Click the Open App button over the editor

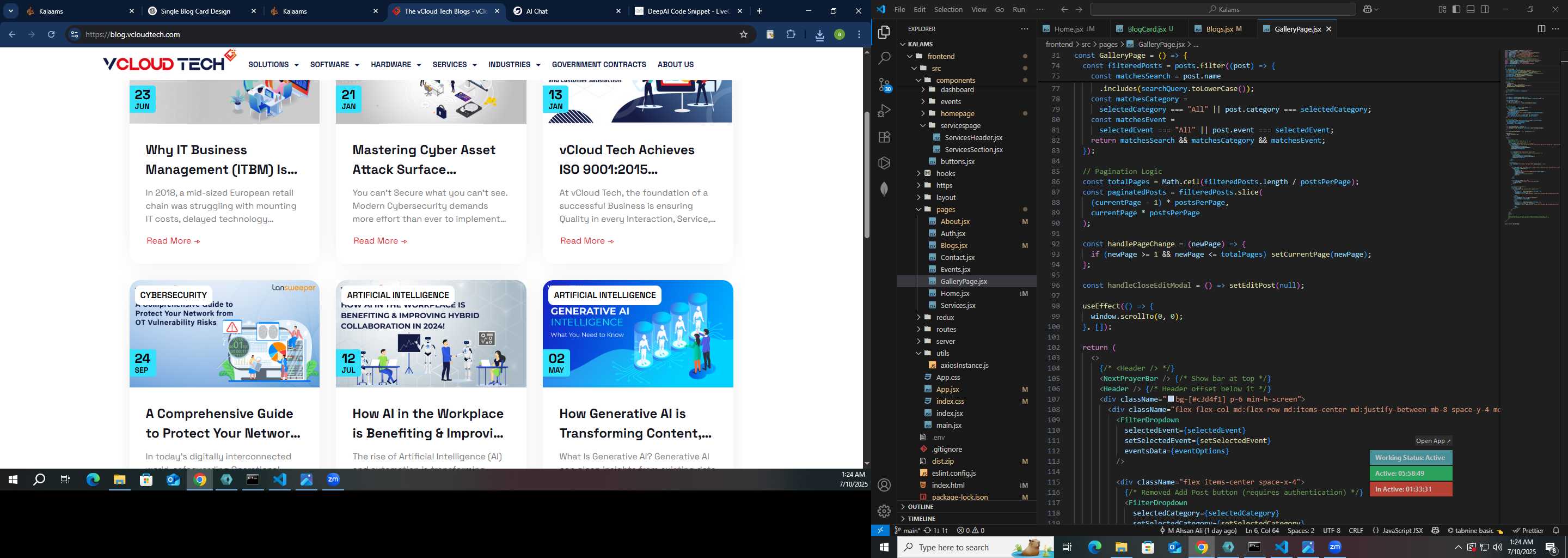click(1433, 441)
